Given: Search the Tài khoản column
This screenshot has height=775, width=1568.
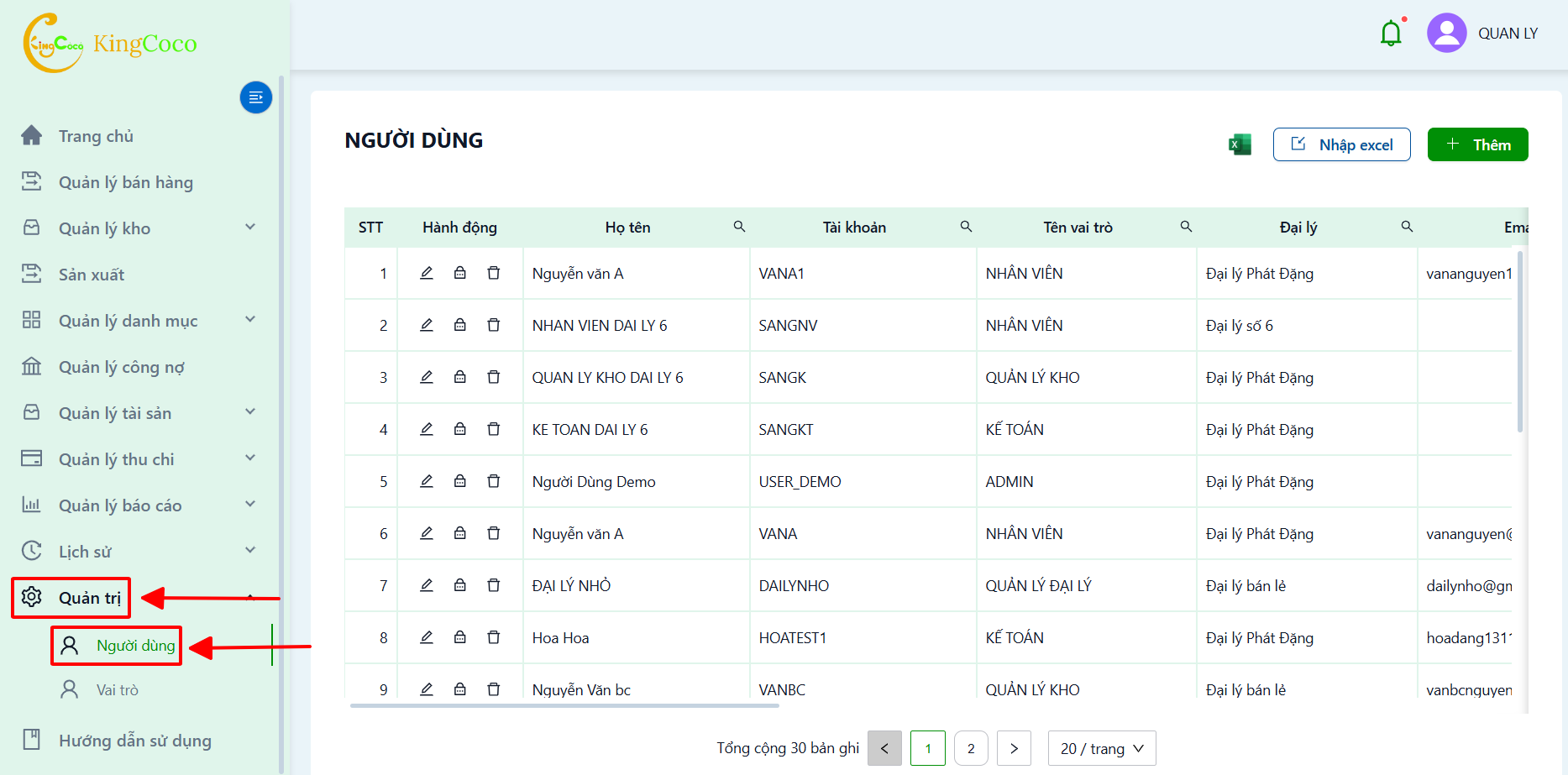Looking at the screenshot, I should [x=966, y=227].
